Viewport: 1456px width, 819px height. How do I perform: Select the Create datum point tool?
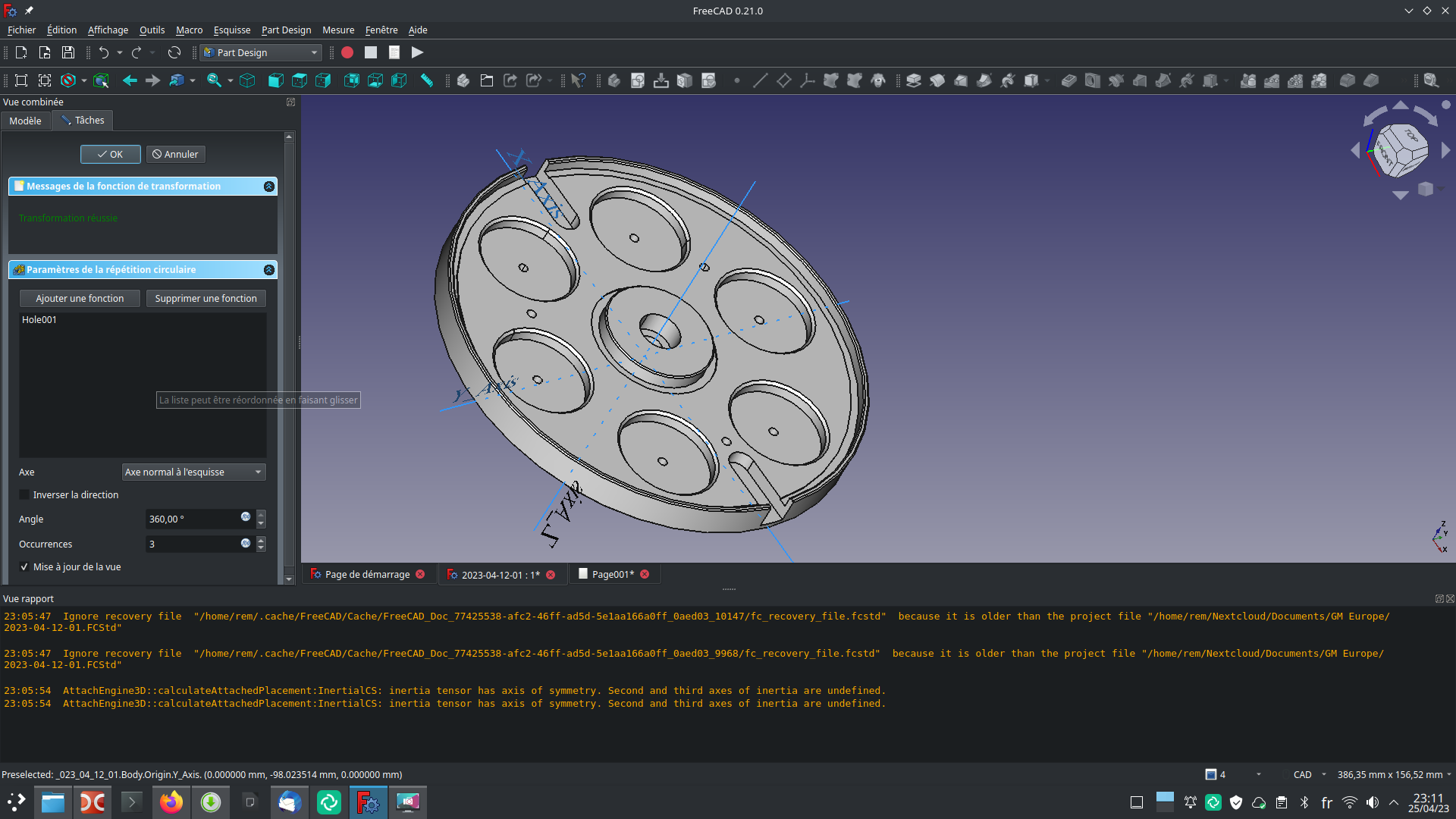point(736,80)
